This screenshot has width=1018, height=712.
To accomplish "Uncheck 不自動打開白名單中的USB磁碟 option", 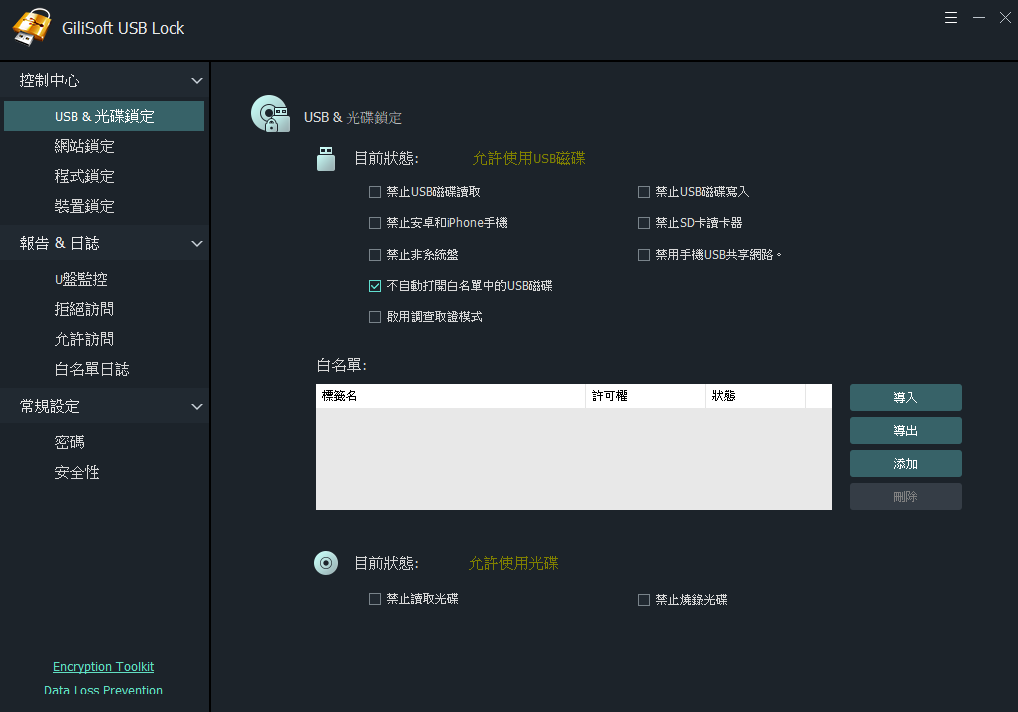I will click(x=375, y=286).
